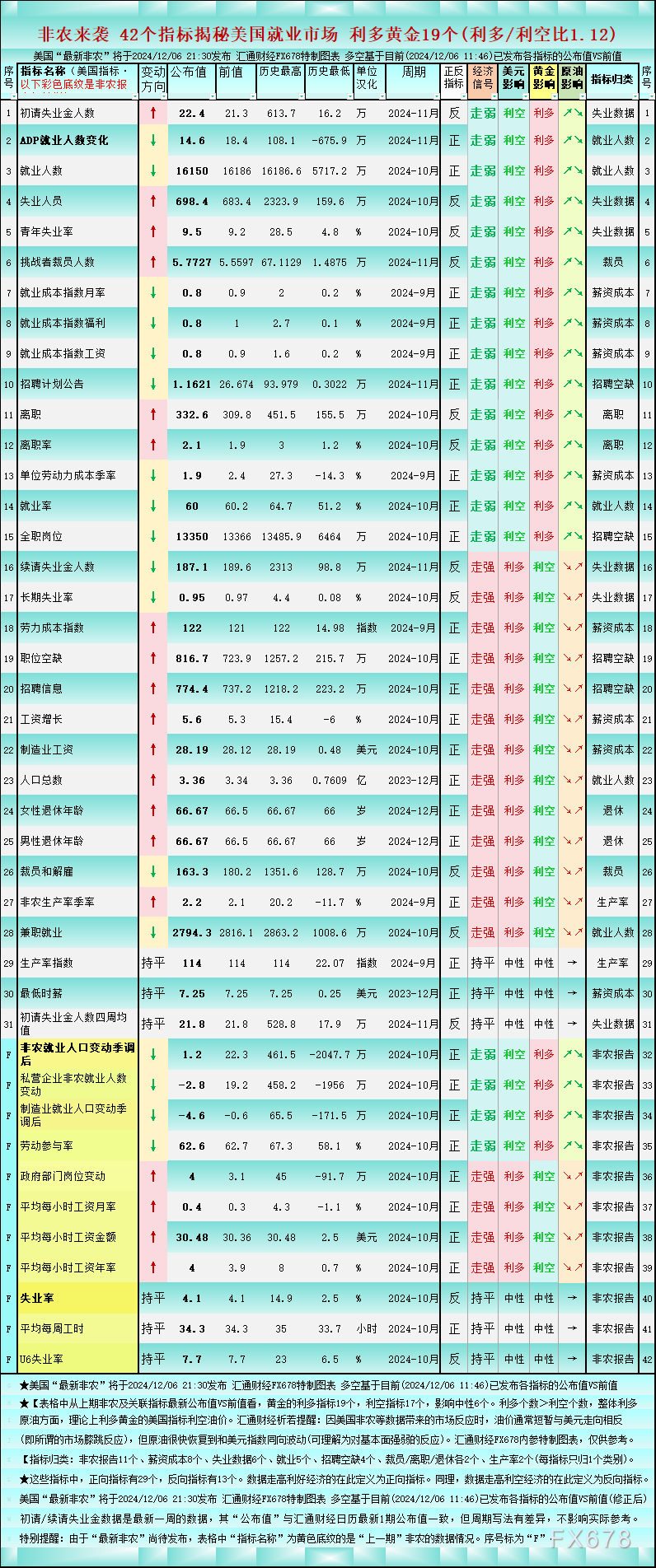The height and width of the screenshot is (1568, 656).
Task: Click red up arrow for 职位空缺 row
Action: (x=153, y=658)
